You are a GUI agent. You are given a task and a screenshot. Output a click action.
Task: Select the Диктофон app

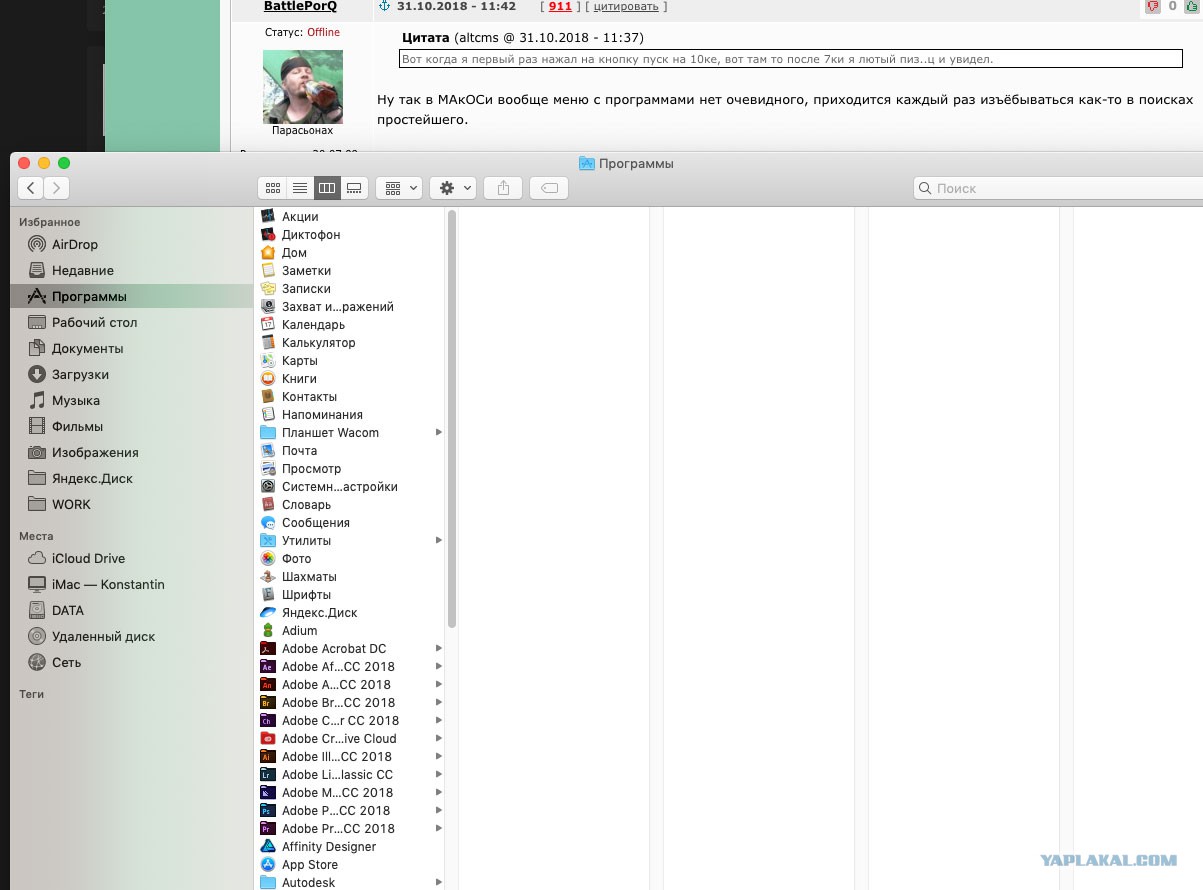350,234
